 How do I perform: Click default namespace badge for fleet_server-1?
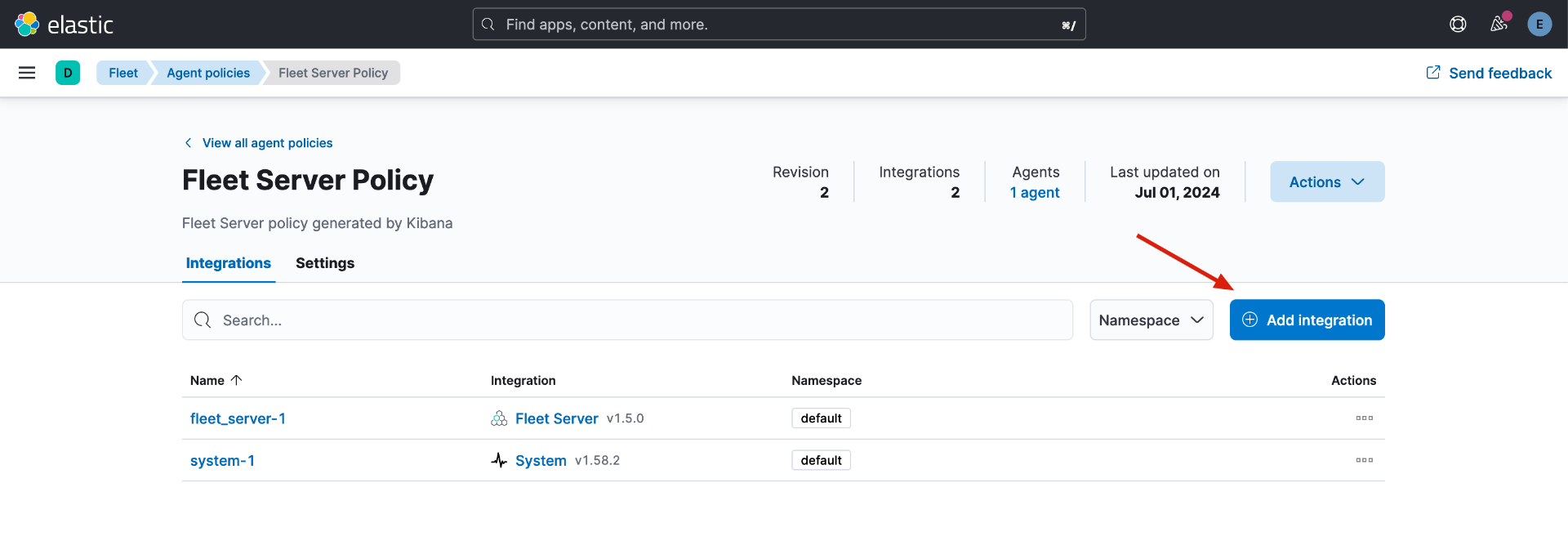(821, 418)
